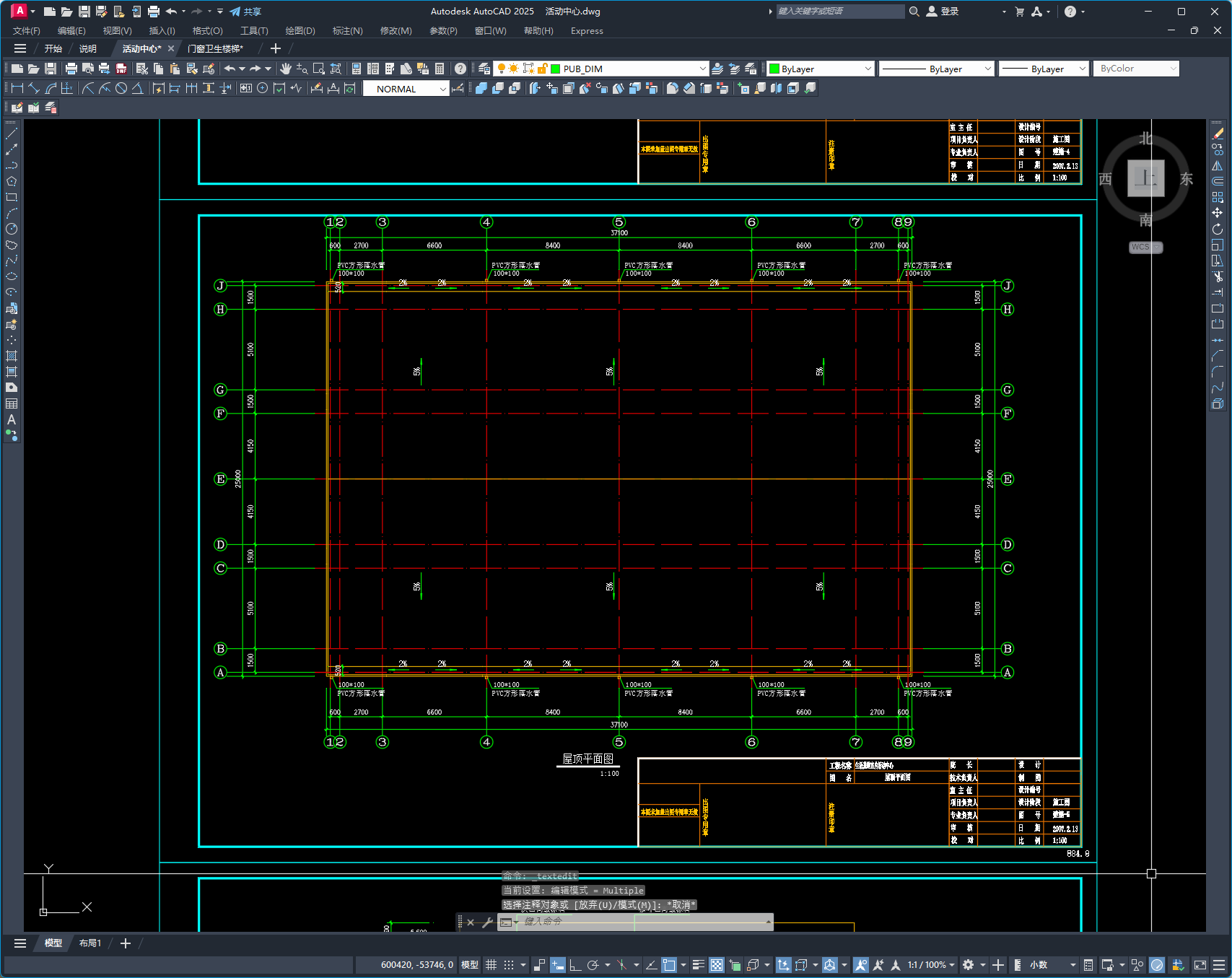This screenshot has width=1232, height=978.
Task: Open the 标注(N) menu
Action: (347, 31)
